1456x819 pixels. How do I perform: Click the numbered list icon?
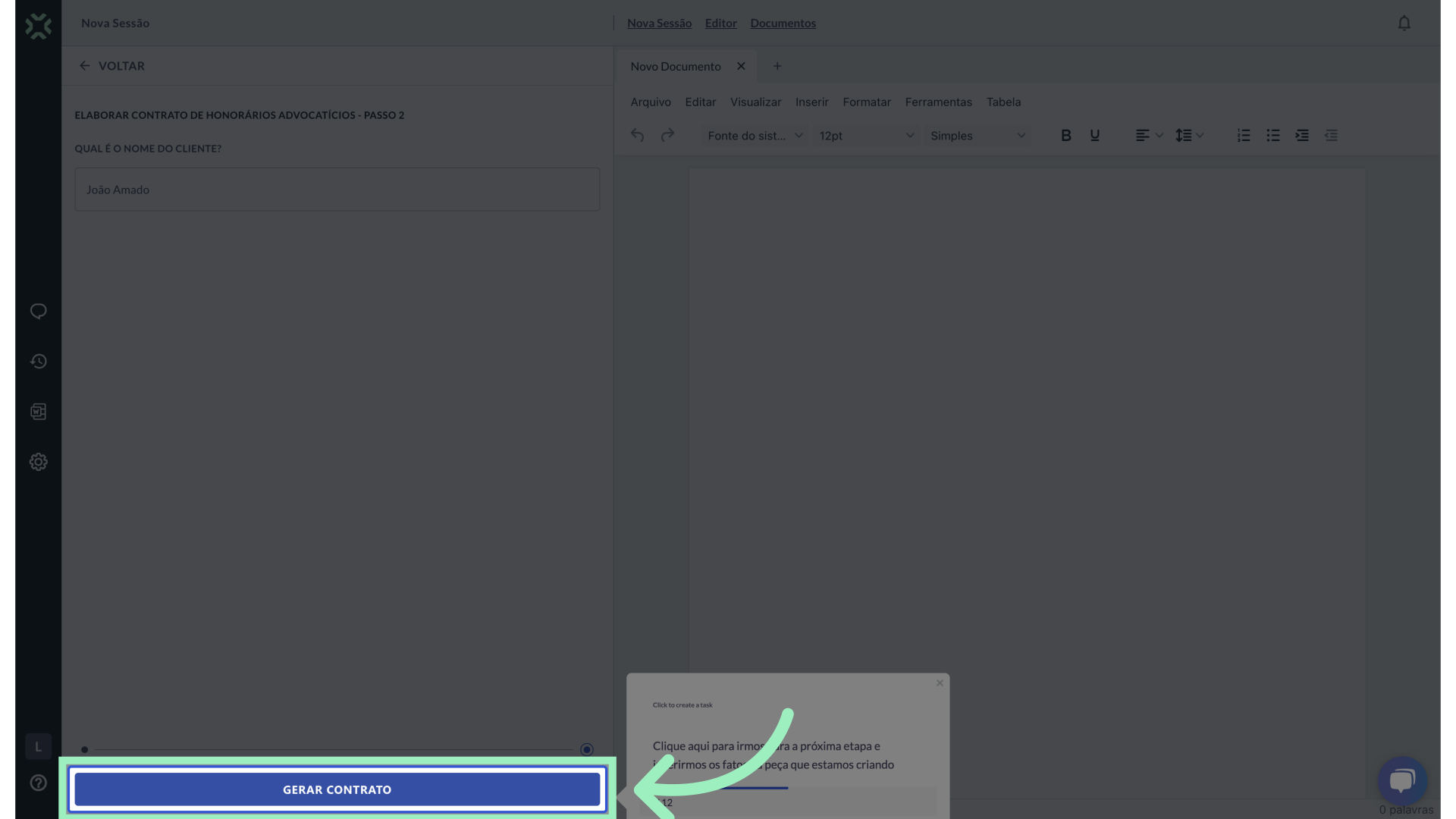(1244, 136)
